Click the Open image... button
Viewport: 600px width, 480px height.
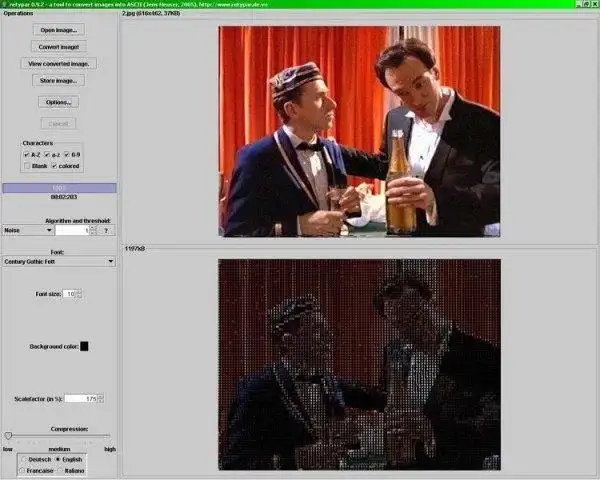tap(59, 30)
